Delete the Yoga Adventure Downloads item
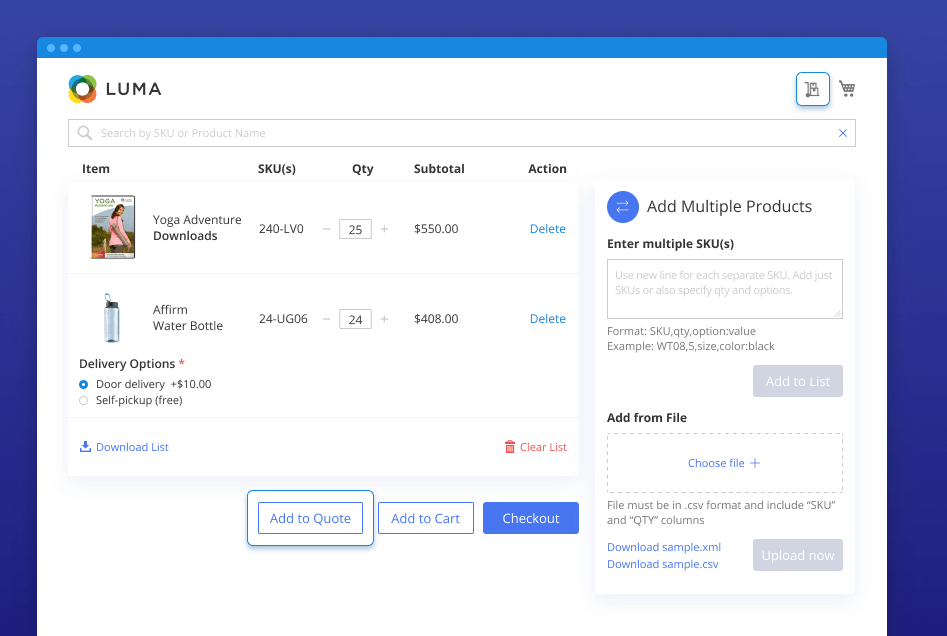Screen dimensions: 947x636 pos(547,229)
